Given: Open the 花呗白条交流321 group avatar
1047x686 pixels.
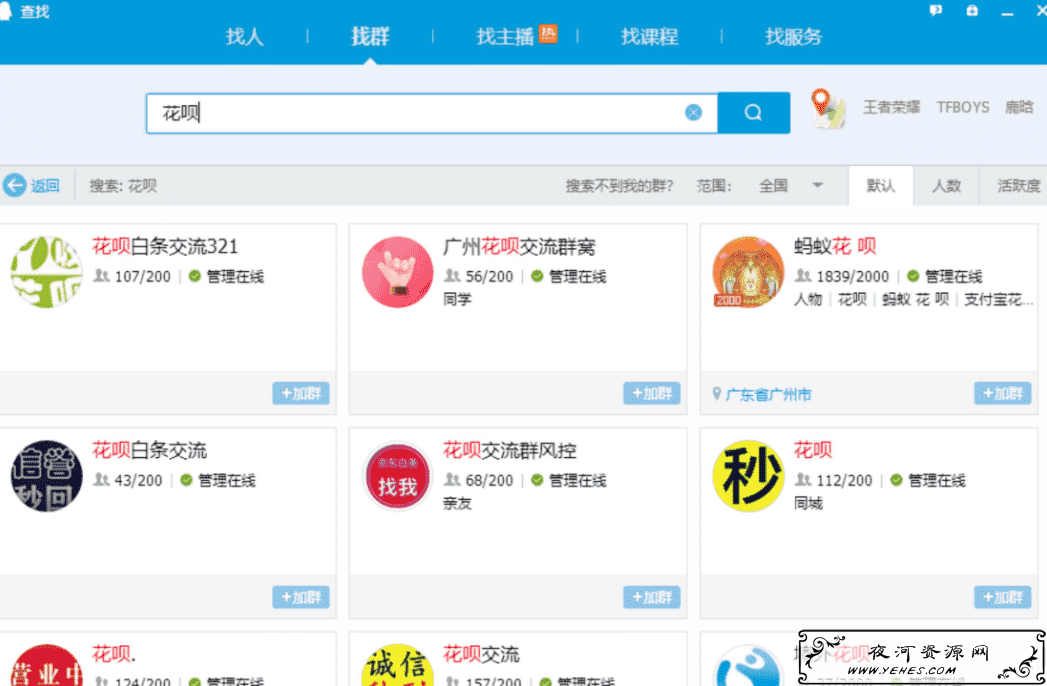Looking at the screenshot, I should click(46, 271).
